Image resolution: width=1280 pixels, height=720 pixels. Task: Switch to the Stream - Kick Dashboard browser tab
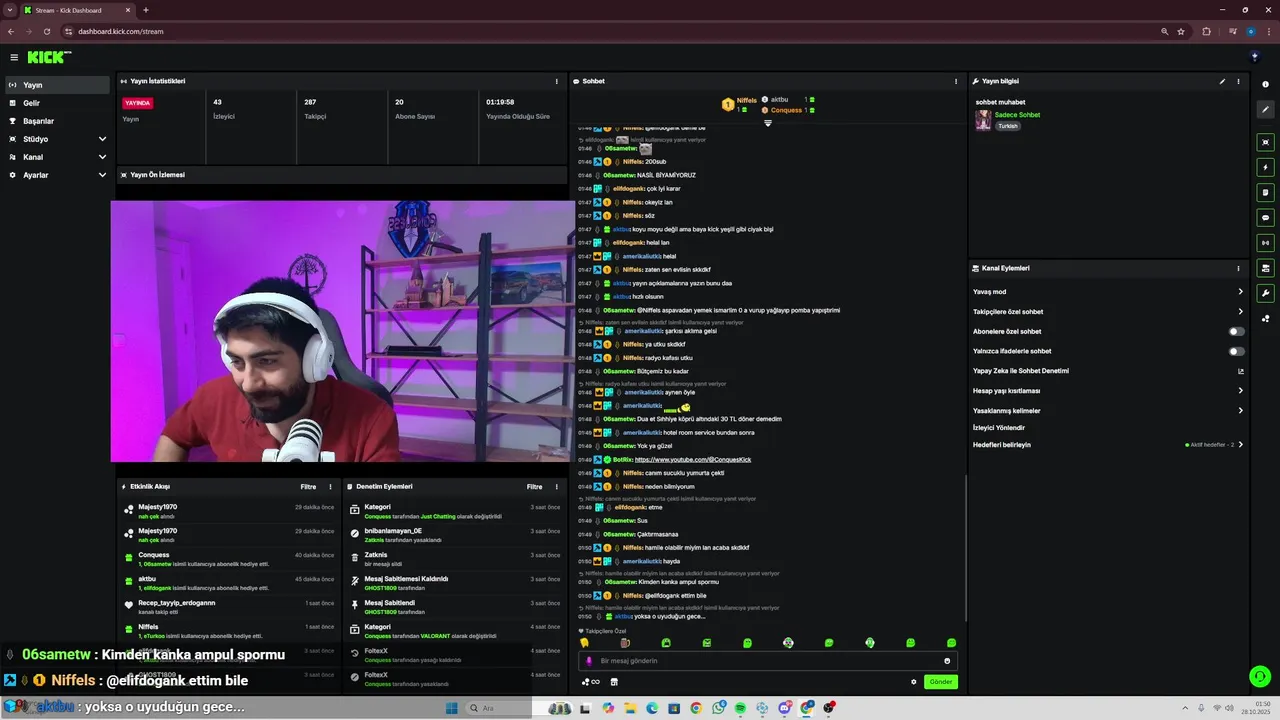tap(78, 10)
